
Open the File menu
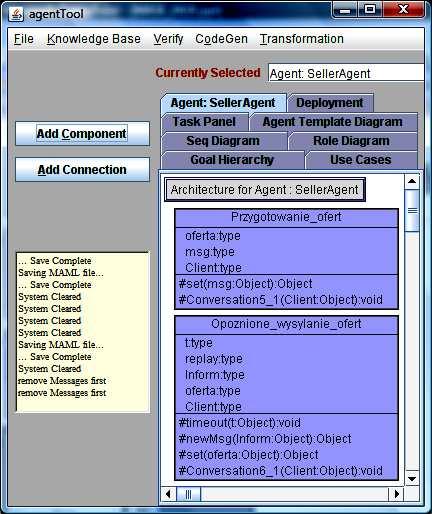24,39
